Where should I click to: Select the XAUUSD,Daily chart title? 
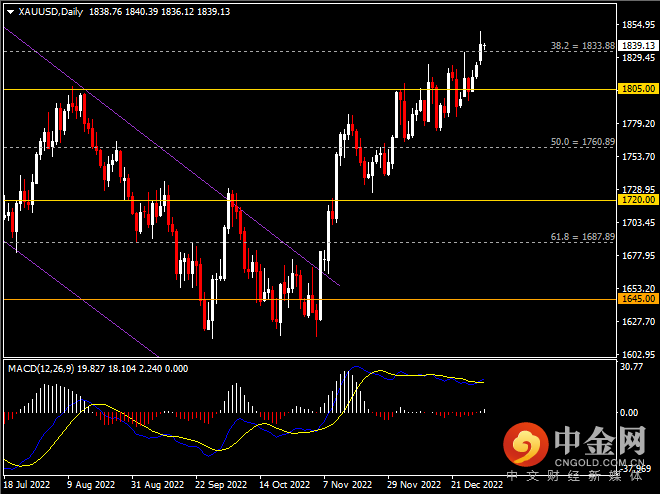[x=52, y=12]
